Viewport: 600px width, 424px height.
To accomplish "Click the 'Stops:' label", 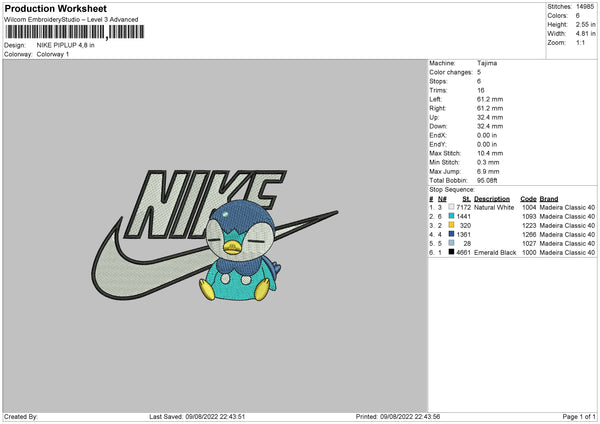I will click(438, 81).
